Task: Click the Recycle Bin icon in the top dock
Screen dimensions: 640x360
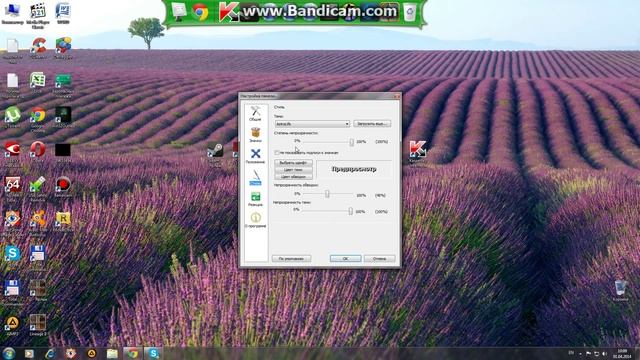Action: point(410,12)
